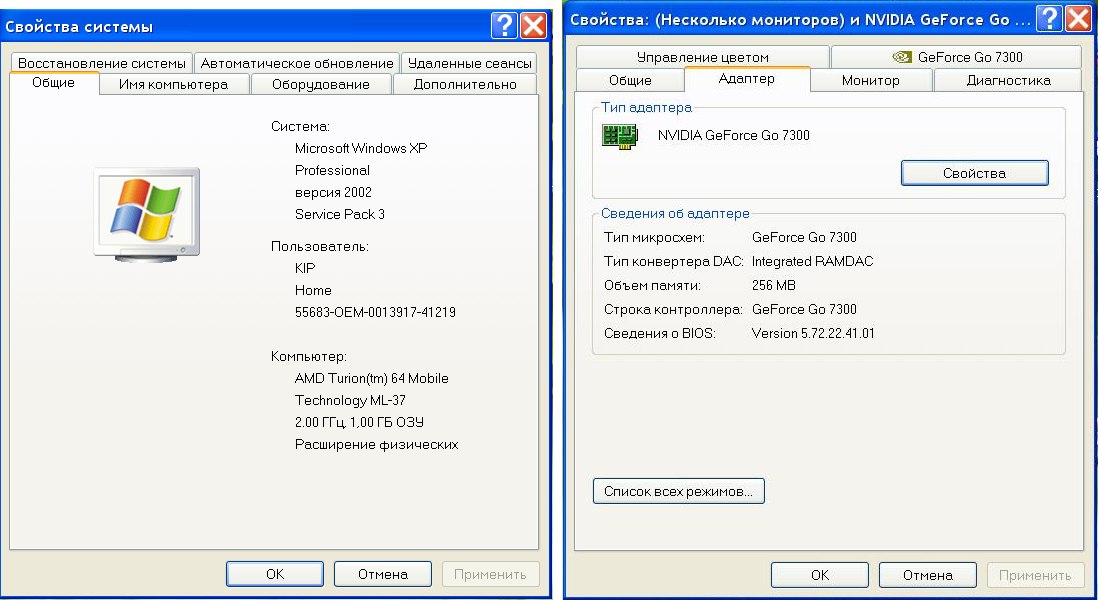Viewport: 1099px width, 600px height.
Task: Click the Integrated RAMDAC value
Action: [812, 261]
